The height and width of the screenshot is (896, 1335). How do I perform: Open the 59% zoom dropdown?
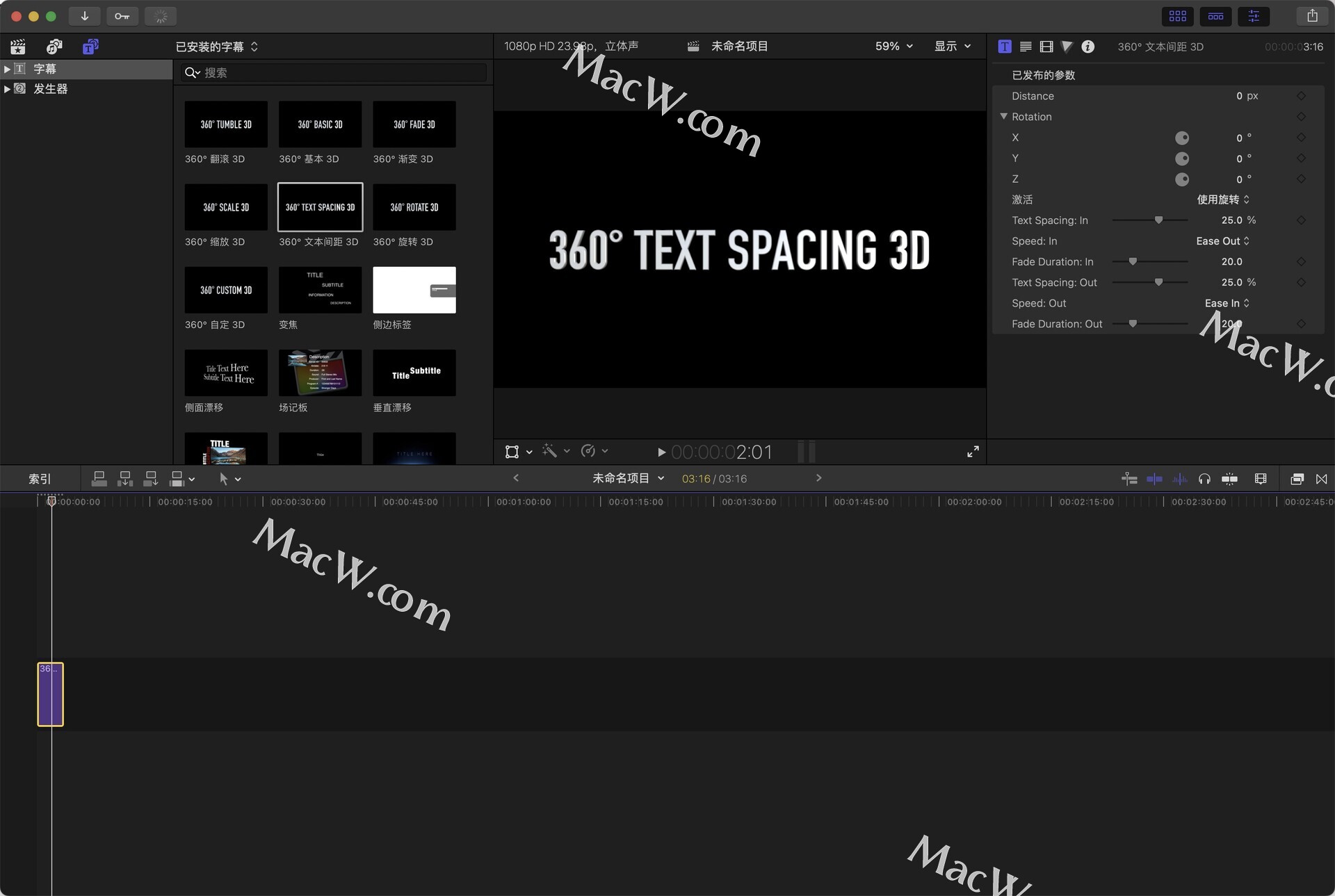click(893, 47)
